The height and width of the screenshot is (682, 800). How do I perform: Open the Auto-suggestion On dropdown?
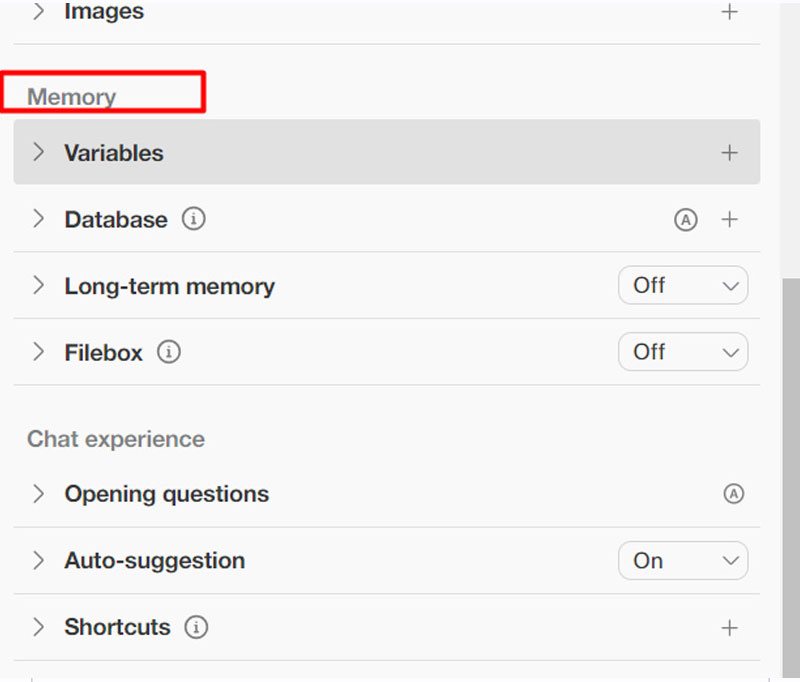pos(683,561)
